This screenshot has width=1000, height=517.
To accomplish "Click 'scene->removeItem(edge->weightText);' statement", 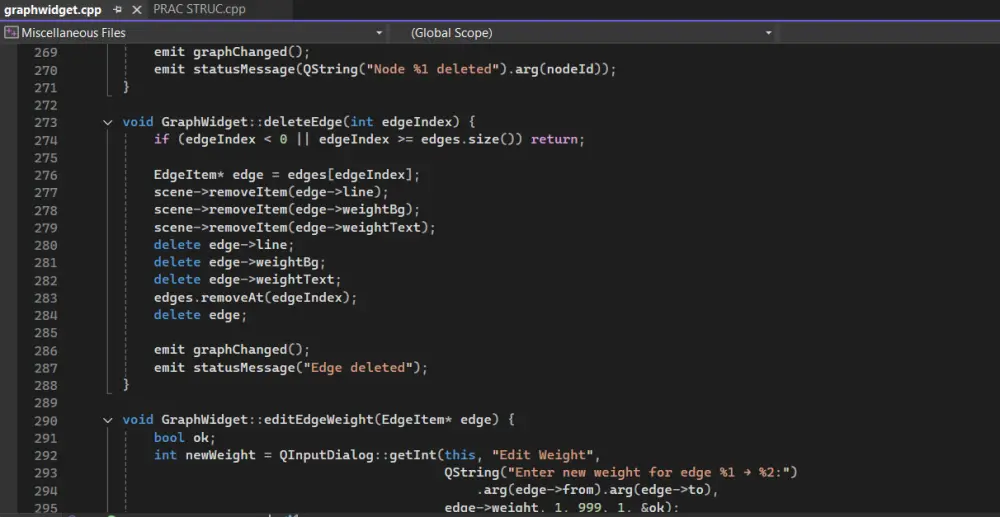I will pos(295,228).
